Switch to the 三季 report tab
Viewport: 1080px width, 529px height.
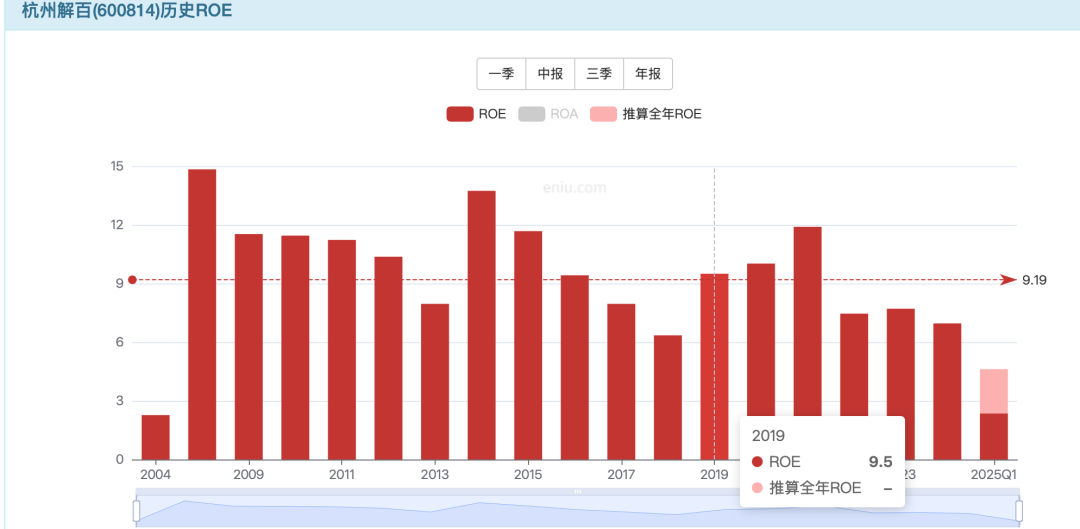point(599,74)
